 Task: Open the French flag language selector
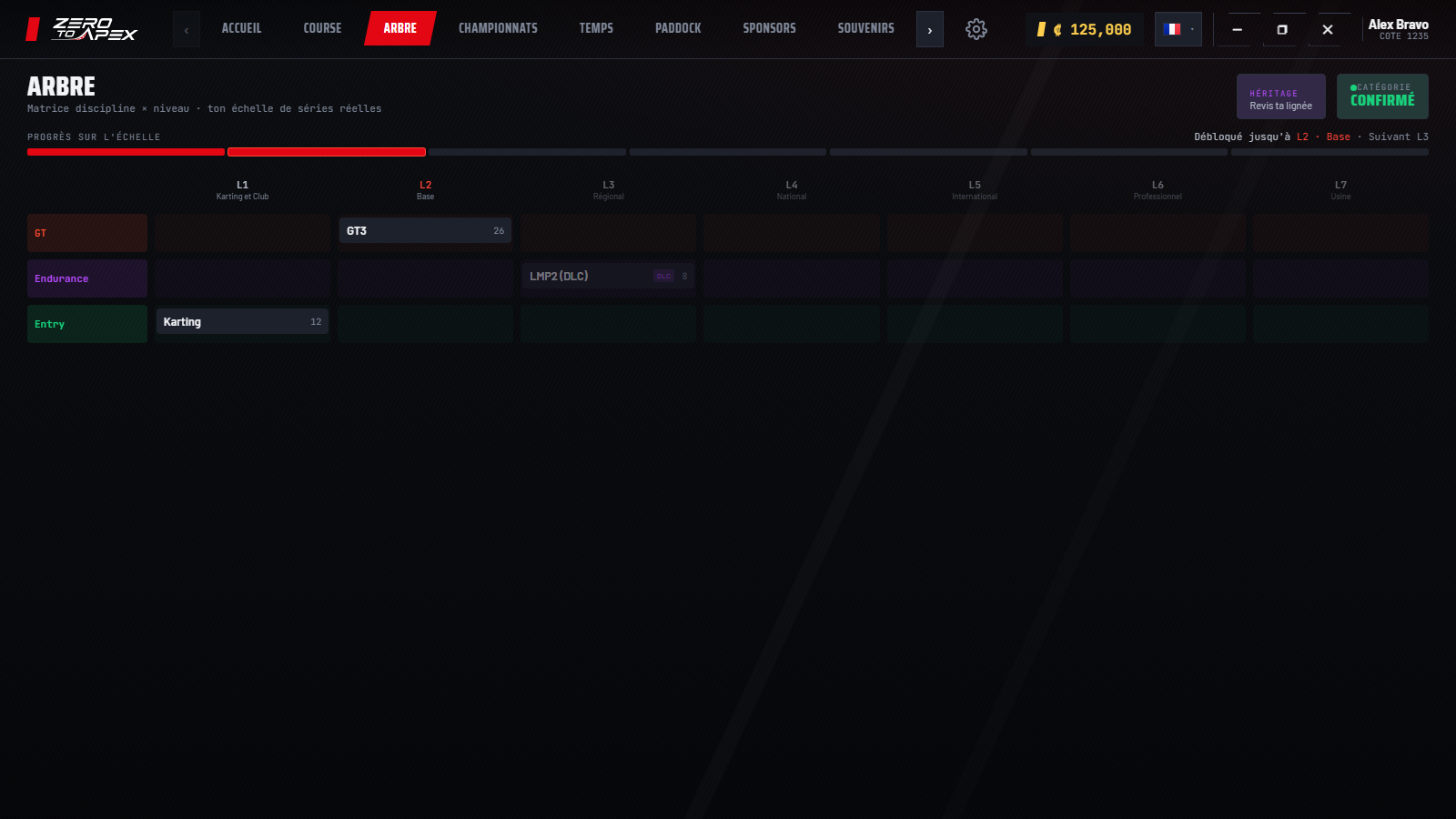[1178, 29]
